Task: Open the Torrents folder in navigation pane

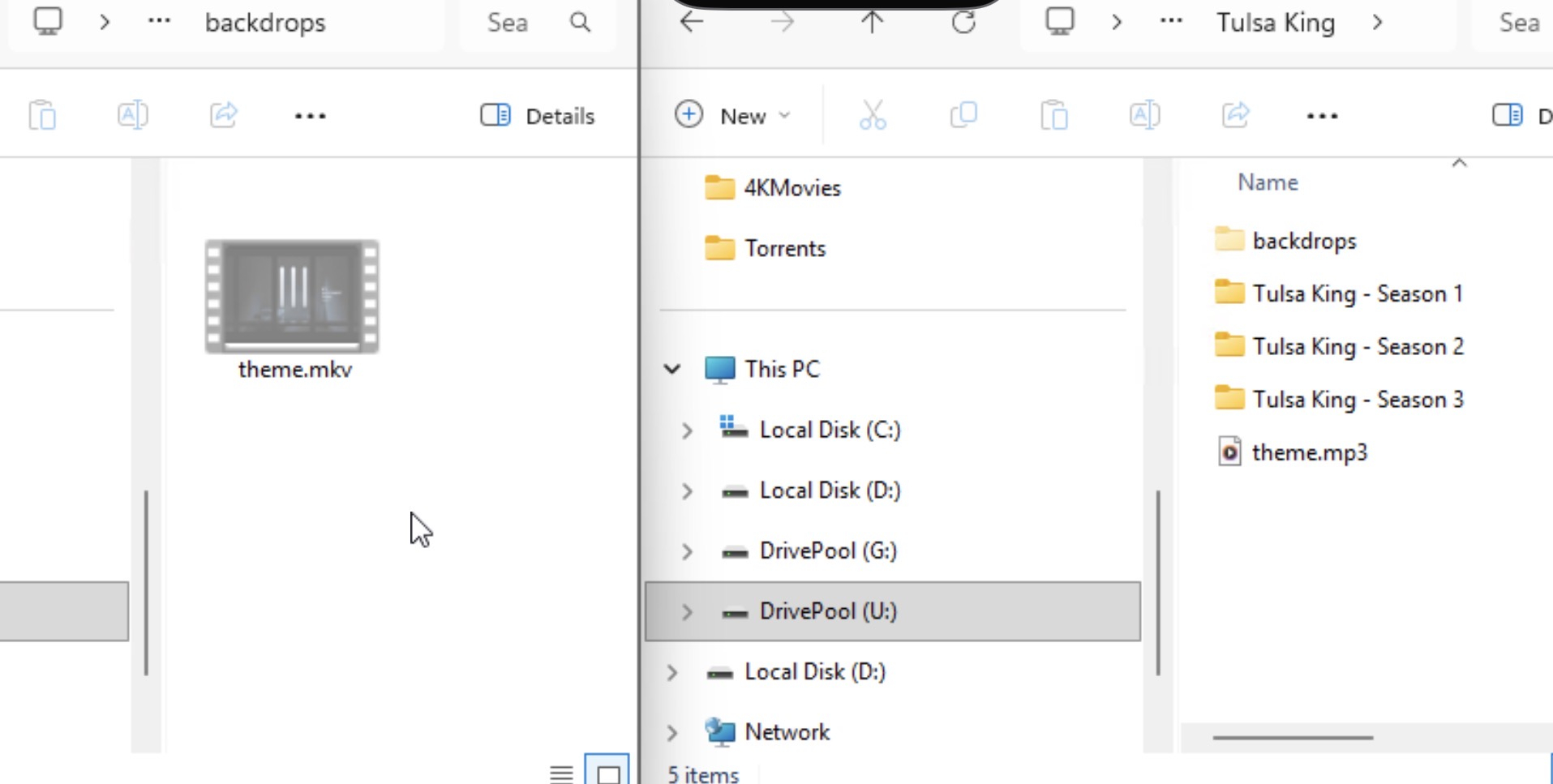Action: point(765,248)
